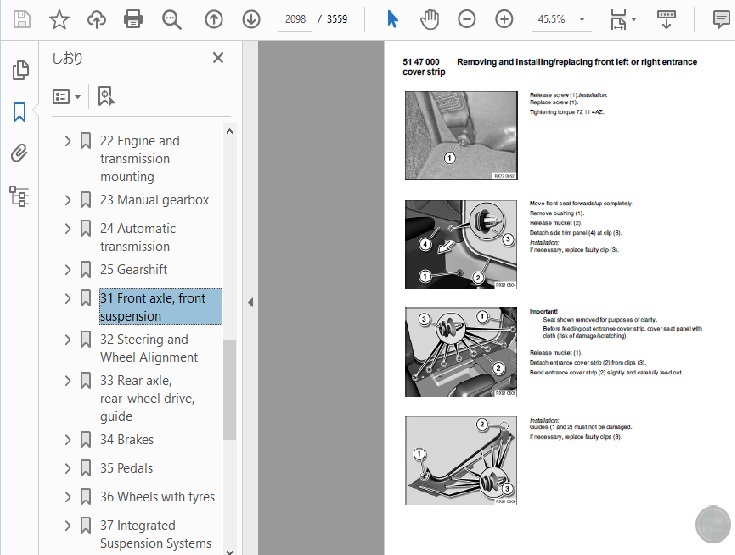Click bookmark panel scroll up arrow

pos(230,131)
